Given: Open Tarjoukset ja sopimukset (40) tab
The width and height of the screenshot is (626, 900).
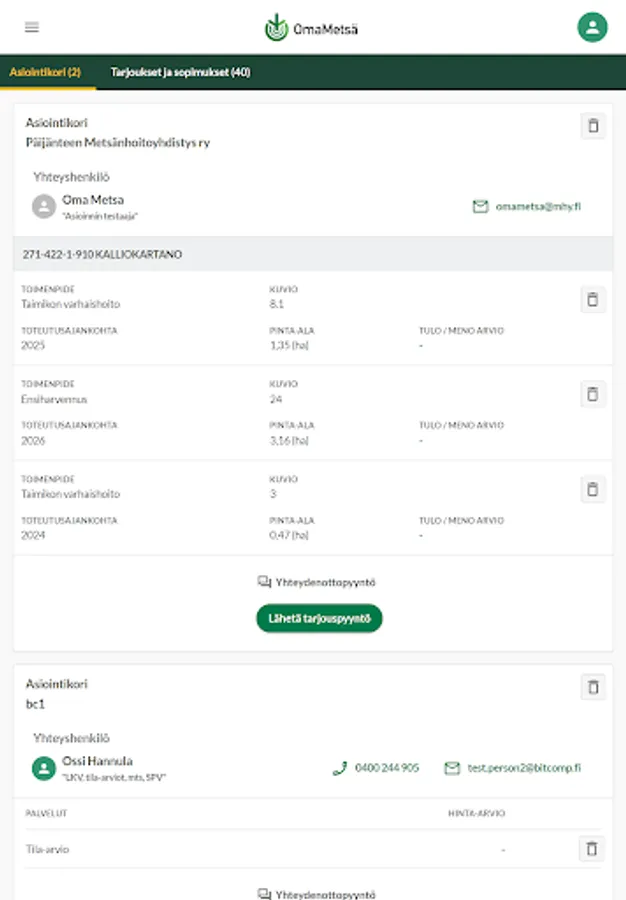Looking at the screenshot, I should coord(180,72).
